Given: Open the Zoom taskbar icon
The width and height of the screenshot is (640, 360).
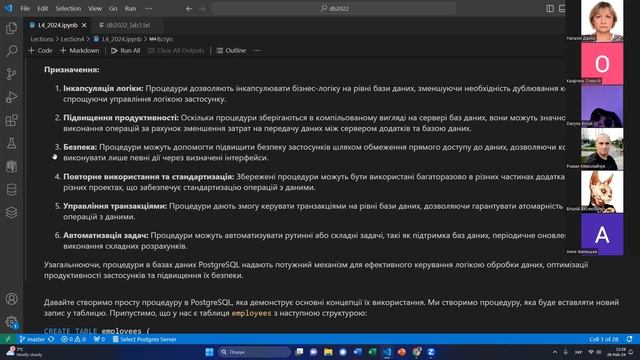Looking at the screenshot, I should [x=431, y=352].
